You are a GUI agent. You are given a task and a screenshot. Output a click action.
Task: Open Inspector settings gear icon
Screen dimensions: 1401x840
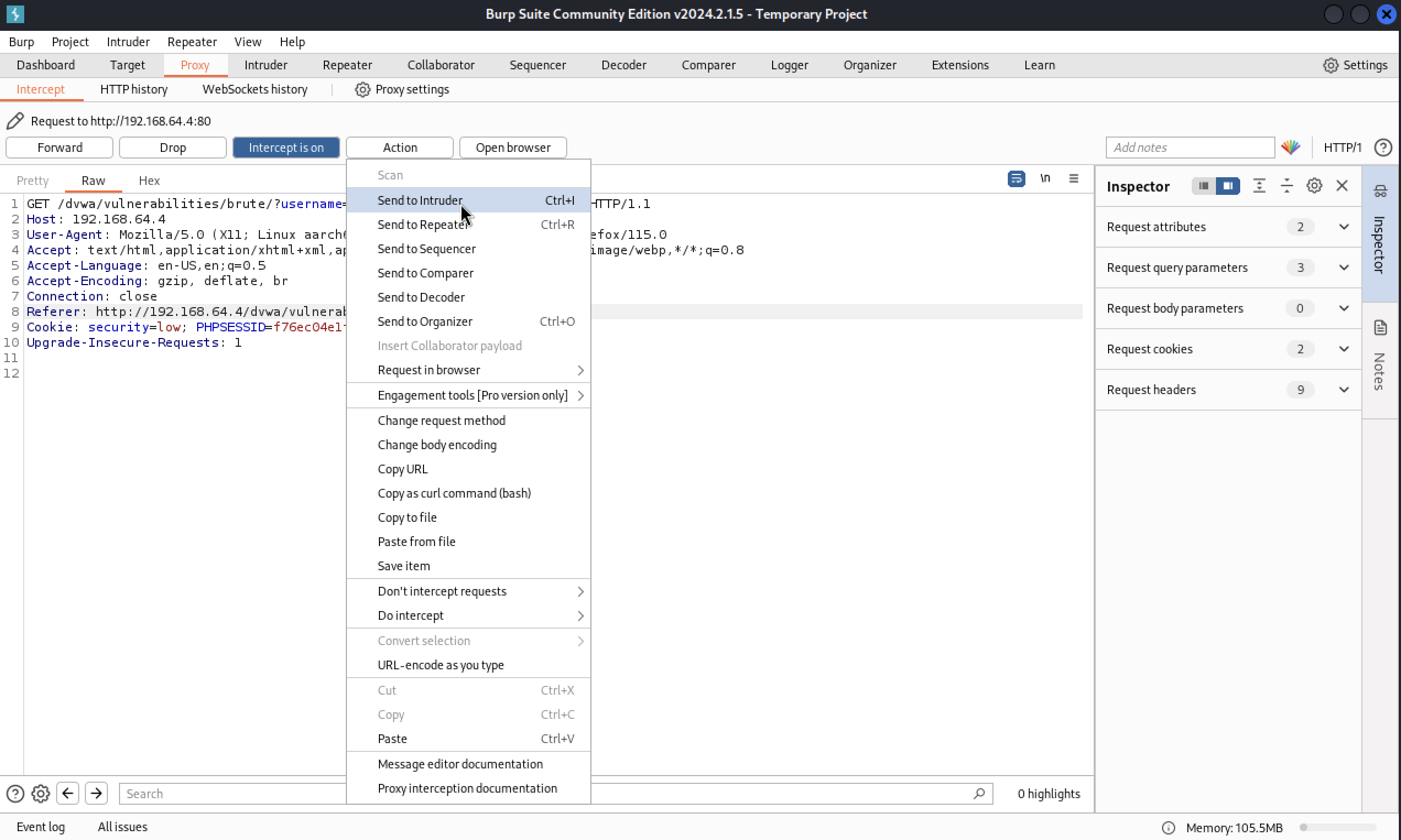[x=1314, y=186]
